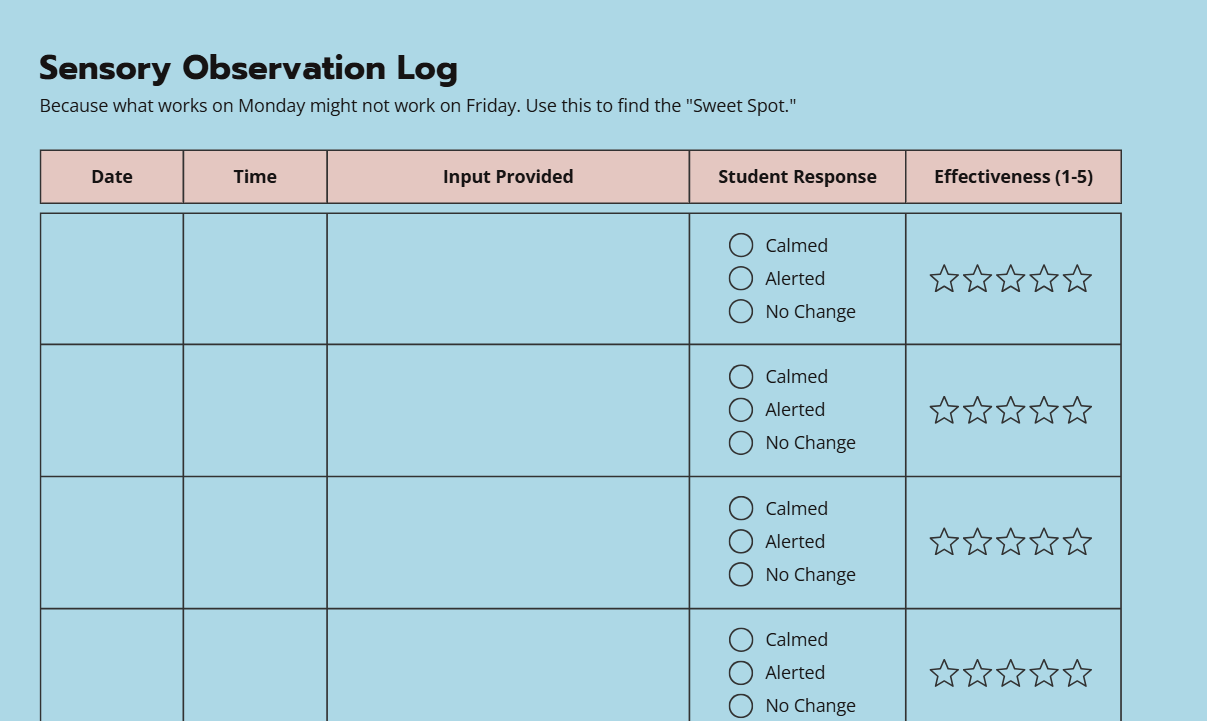Set second row effectiveness to three stars
The height and width of the screenshot is (721, 1207).
[x=1011, y=410]
